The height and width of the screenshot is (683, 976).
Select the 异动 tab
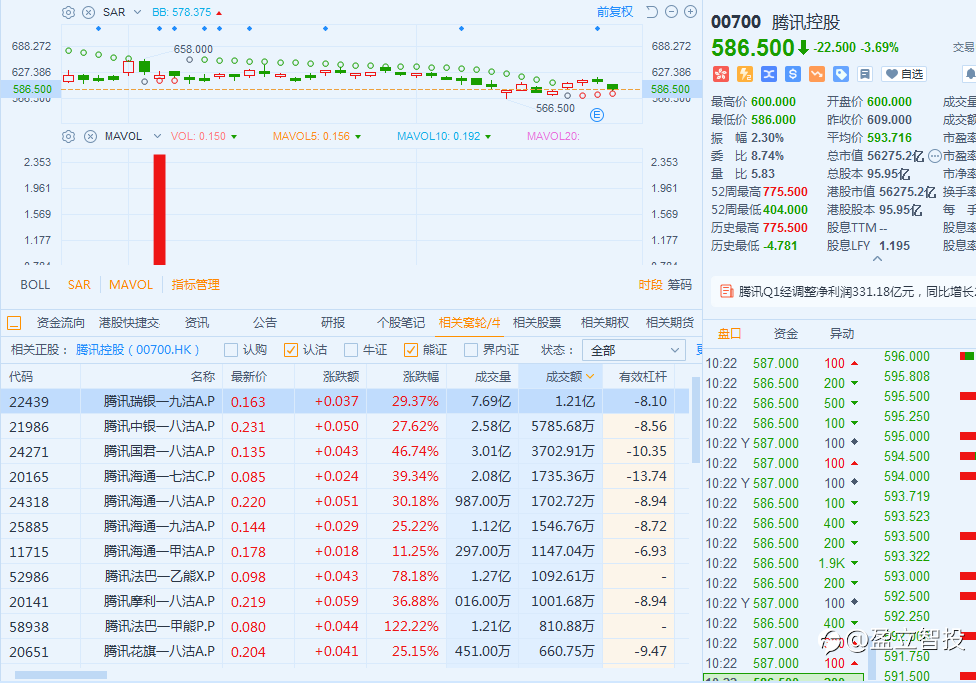tap(842, 334)
